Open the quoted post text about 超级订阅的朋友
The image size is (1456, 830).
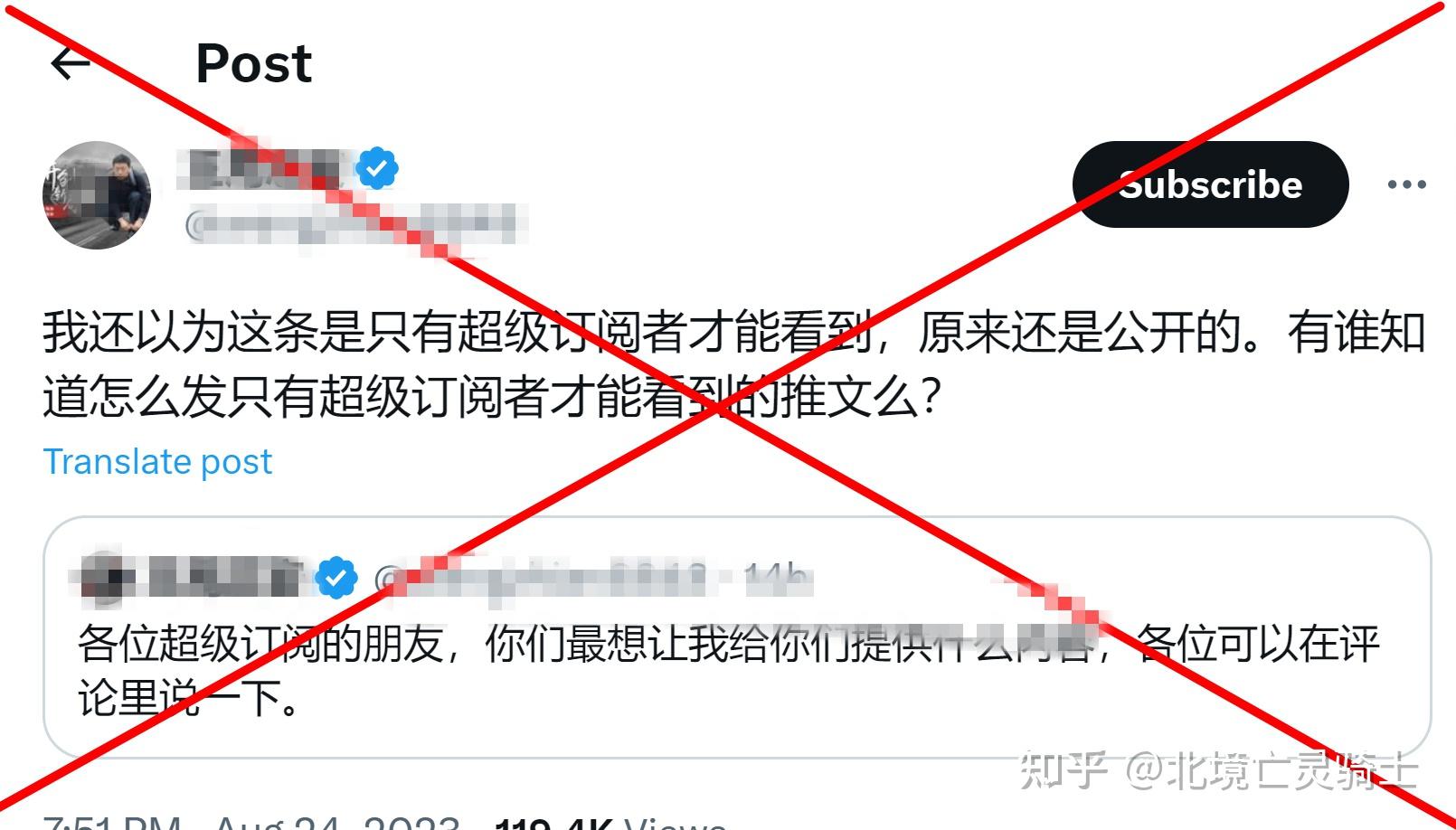click(729, 670)
